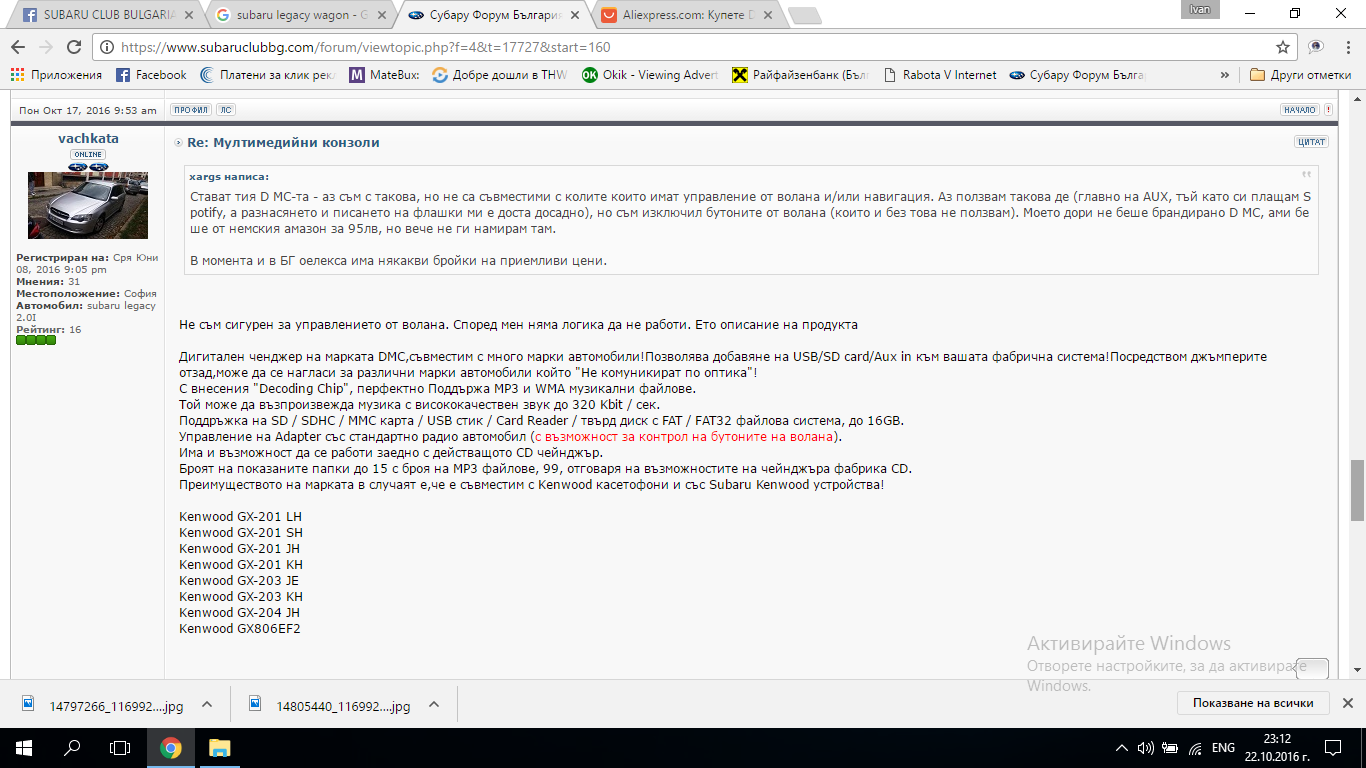Reload the page with refresh icon
Viewport: 1366px width, 768px height.
coord(73,47)
